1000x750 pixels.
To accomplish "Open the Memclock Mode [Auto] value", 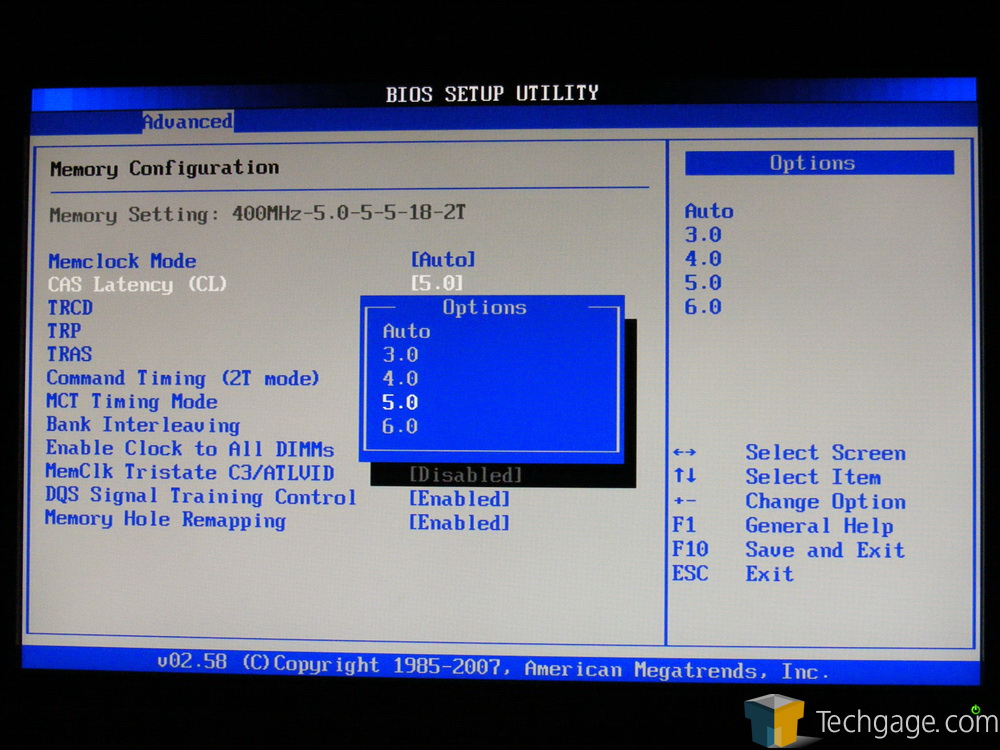I will pyautogui.click(x=443, y=260).
